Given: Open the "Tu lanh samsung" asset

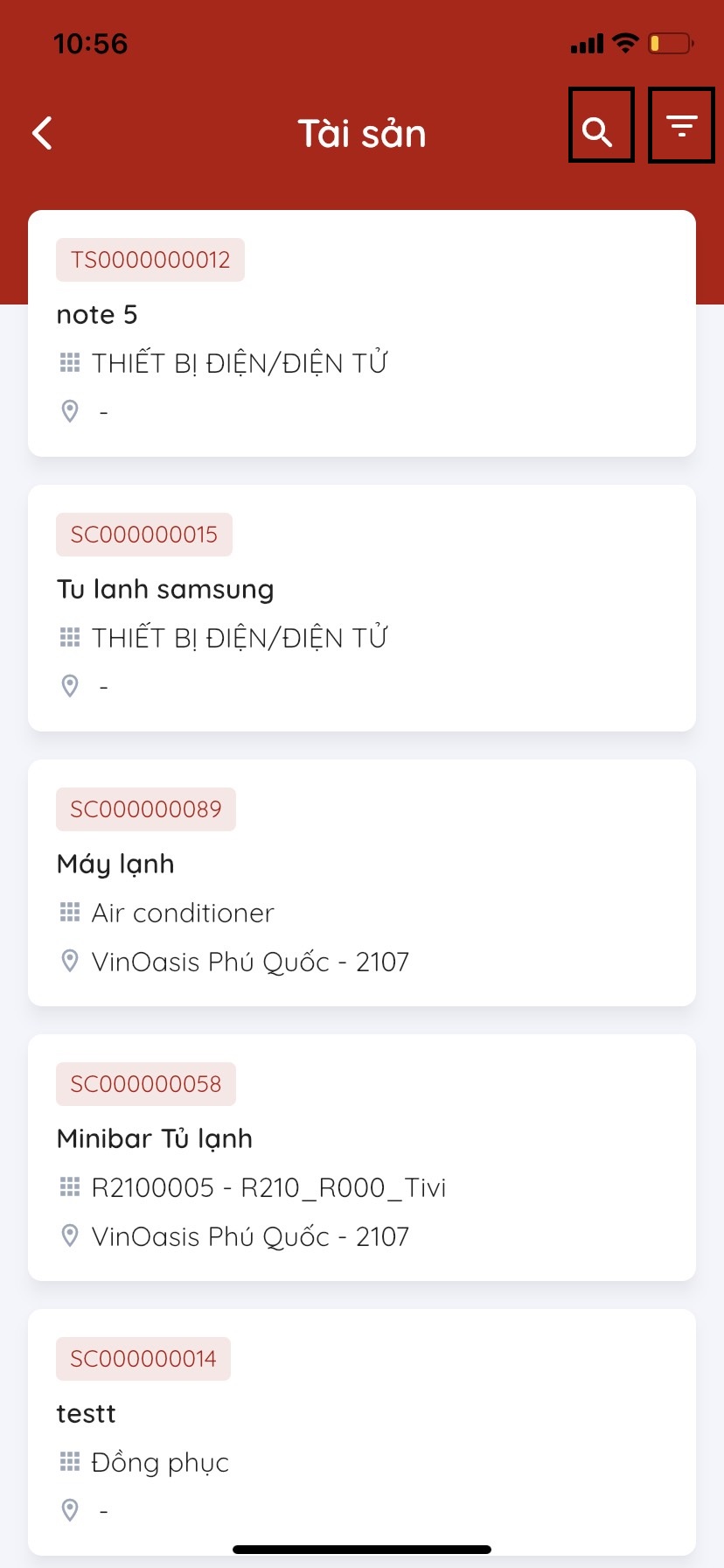Looking at the screenshot, I should (165, 590).
